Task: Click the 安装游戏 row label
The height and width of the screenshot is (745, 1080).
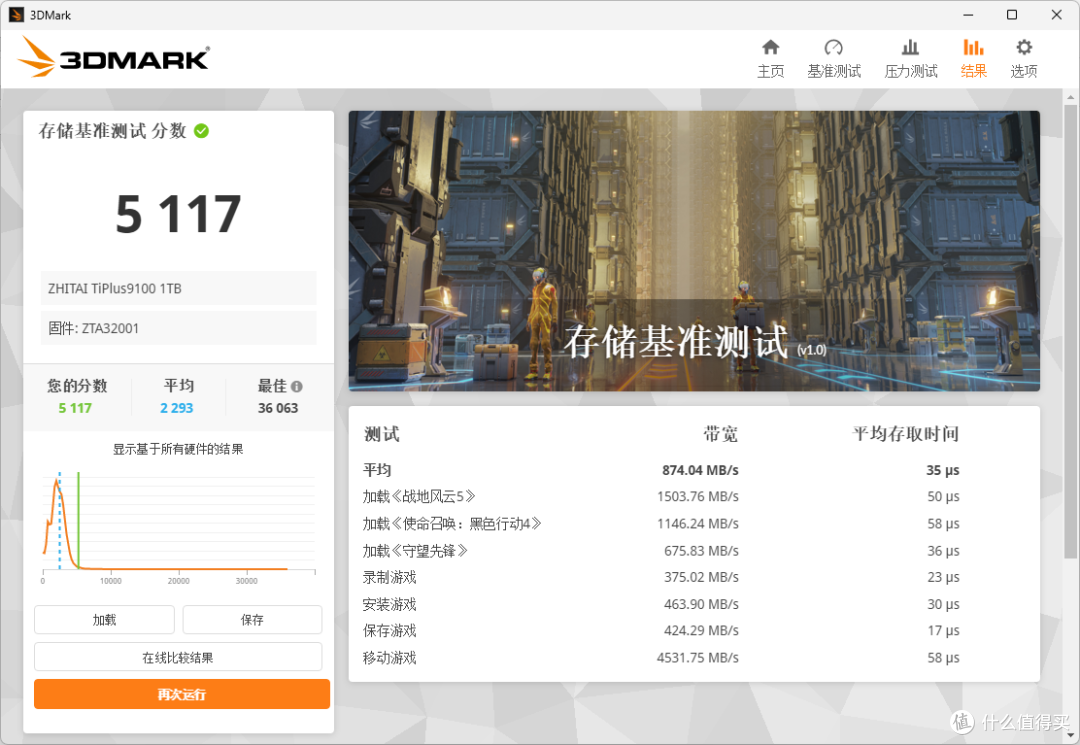Action: tap(389, 604)
